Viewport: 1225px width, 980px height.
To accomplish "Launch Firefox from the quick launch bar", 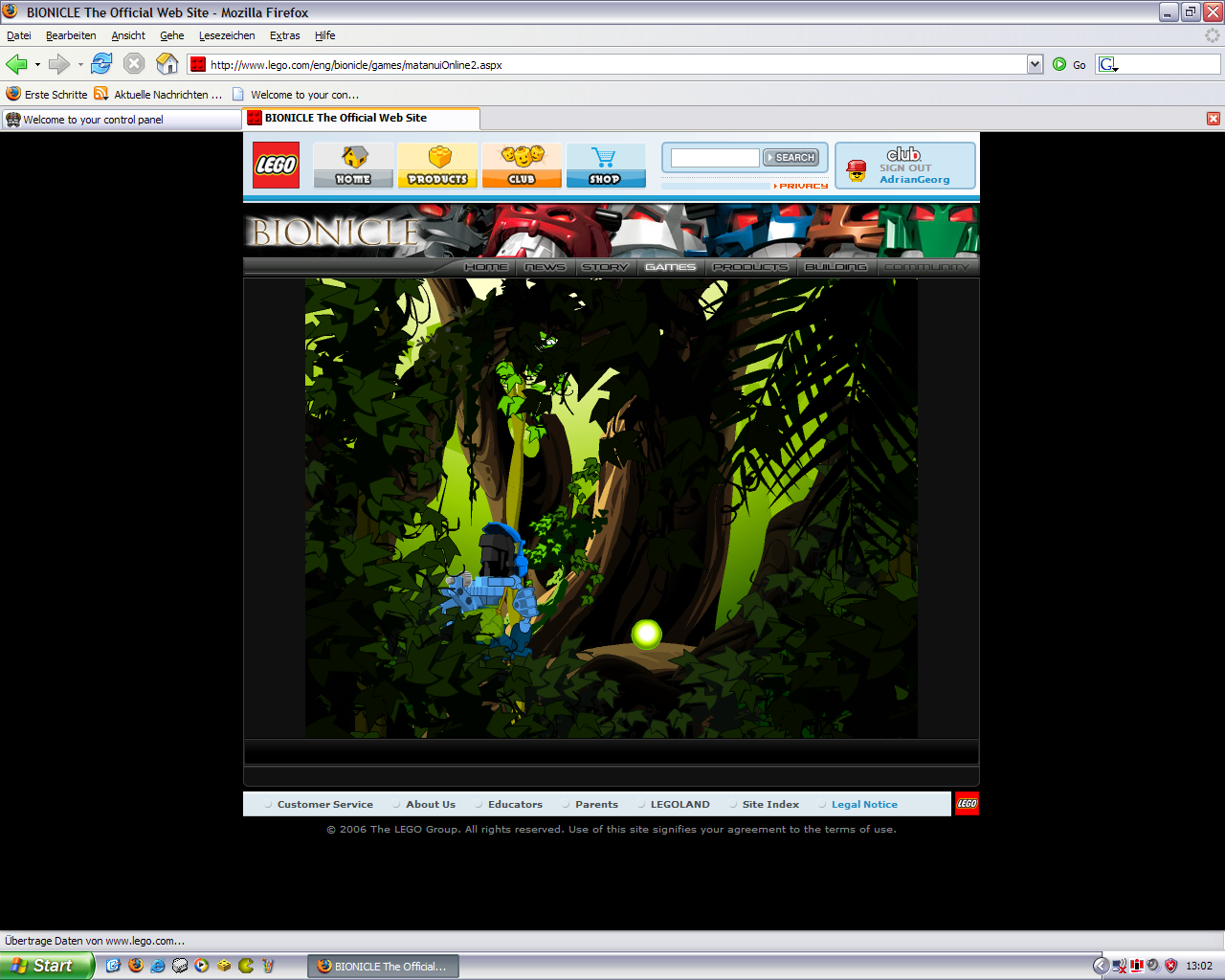I will tap(135, 966).
